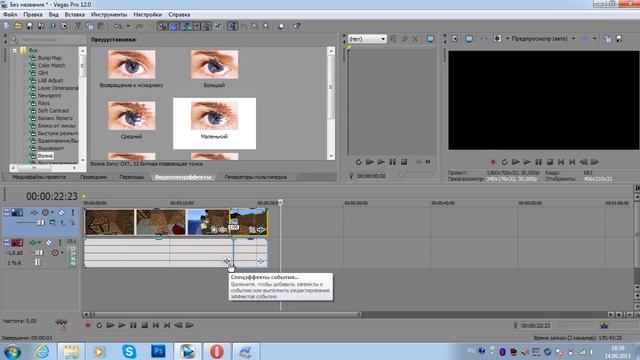Pause playback in the trimmer window
The height and width of the screenshot is (360, 640).
pyautogui.click(x=393, y=162)
